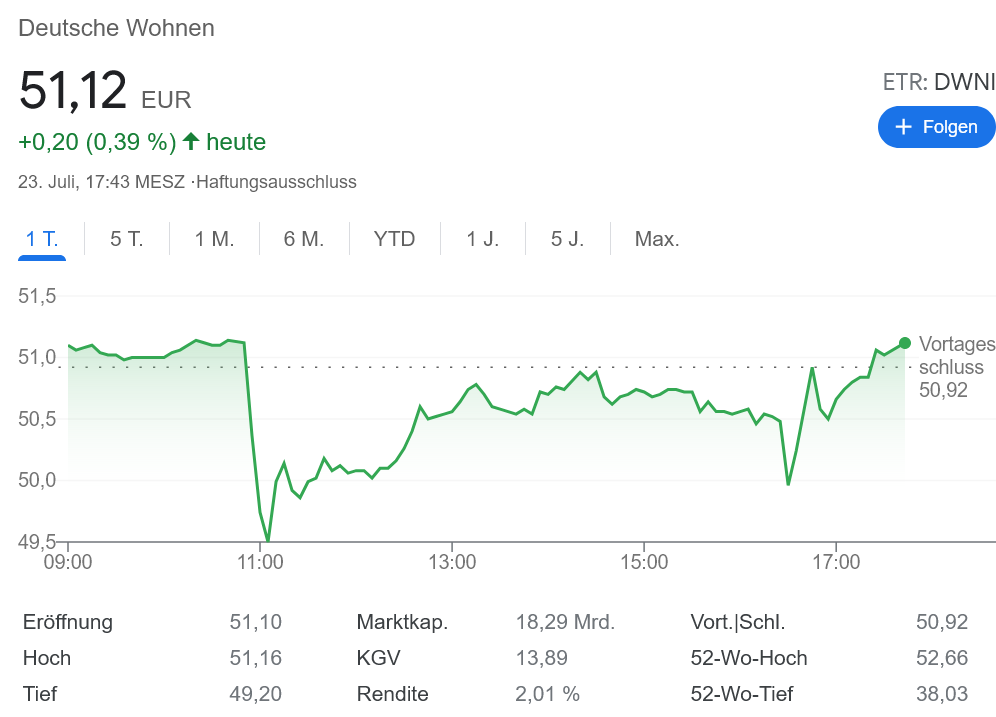The height and width of the screenshot is (717, 996).
Task: Click the Deutsche Wohnen title
Action: click(x=117, y=28)
